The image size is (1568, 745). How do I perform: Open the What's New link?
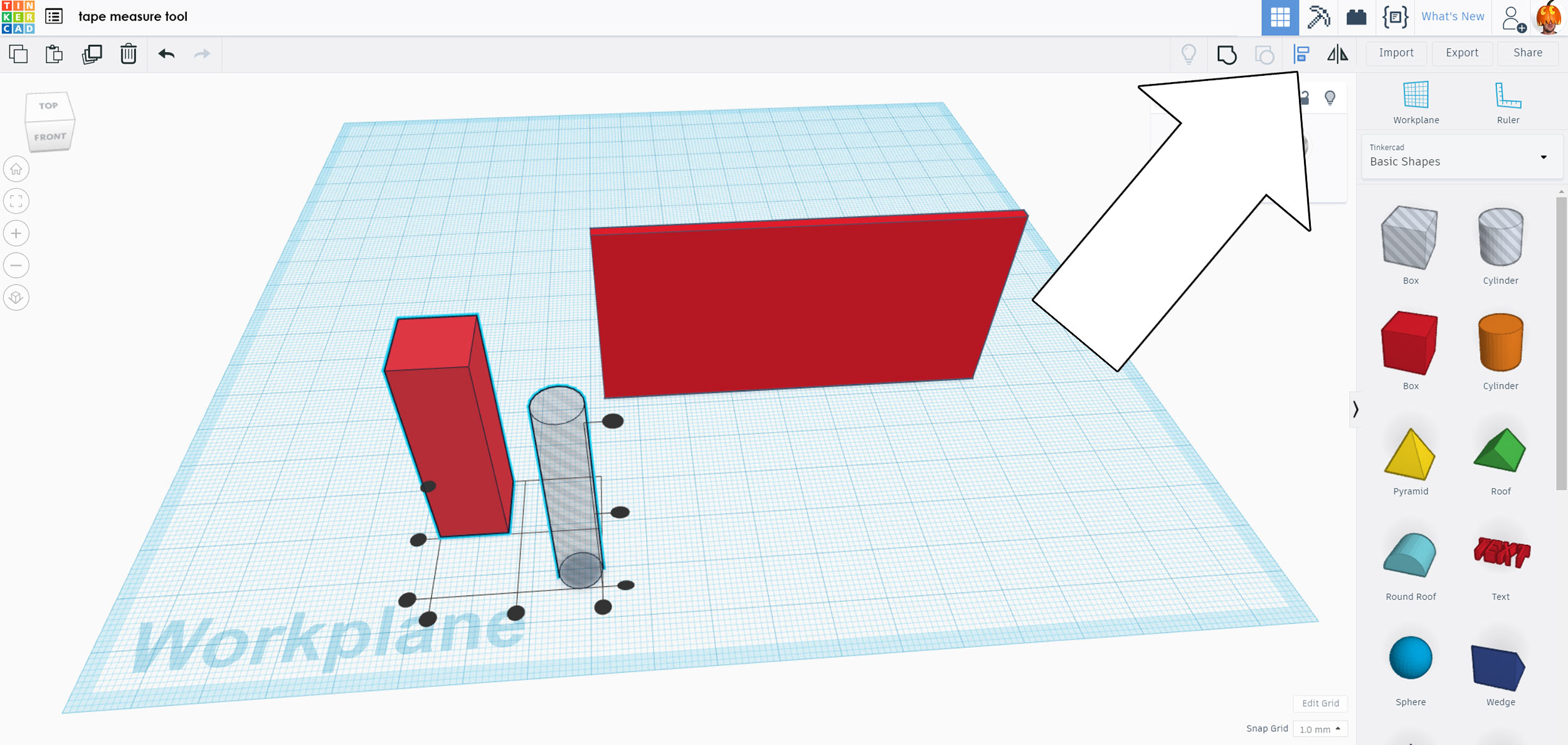(1452, 17)
